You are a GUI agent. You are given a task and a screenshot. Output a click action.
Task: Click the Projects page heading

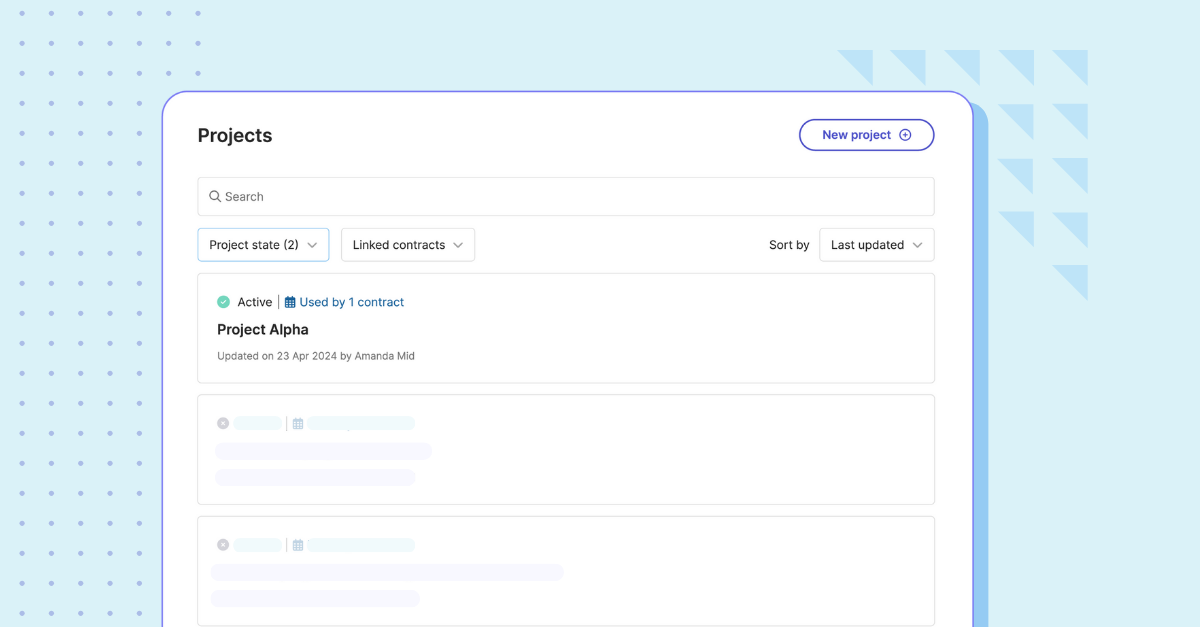pos(235,136)
